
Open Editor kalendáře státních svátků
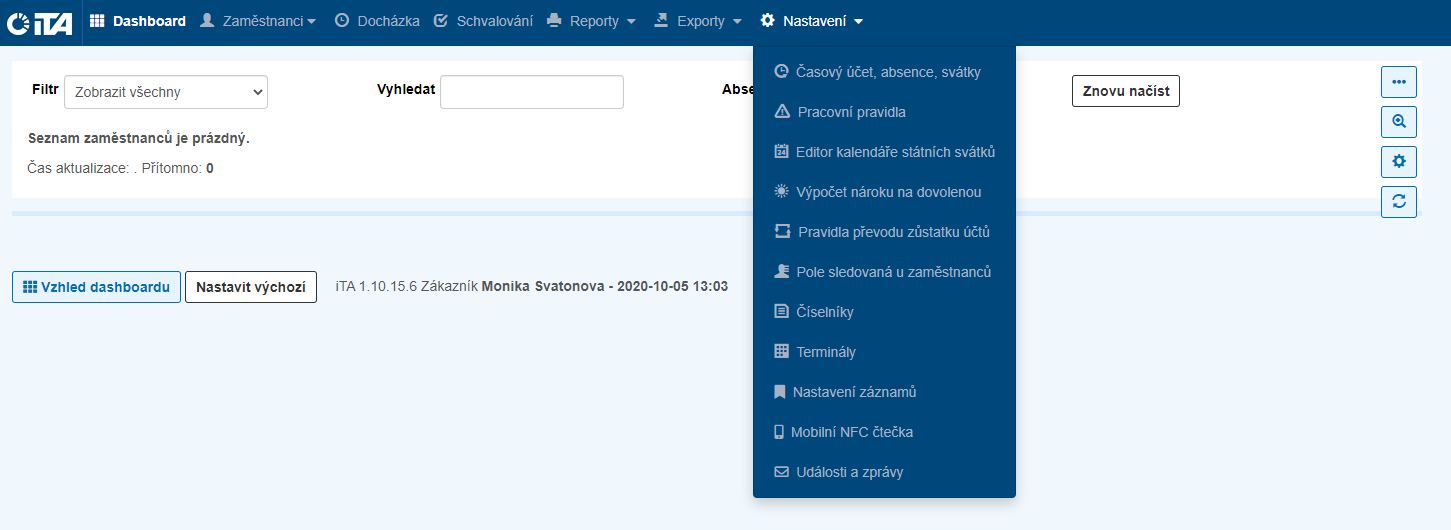895,152
